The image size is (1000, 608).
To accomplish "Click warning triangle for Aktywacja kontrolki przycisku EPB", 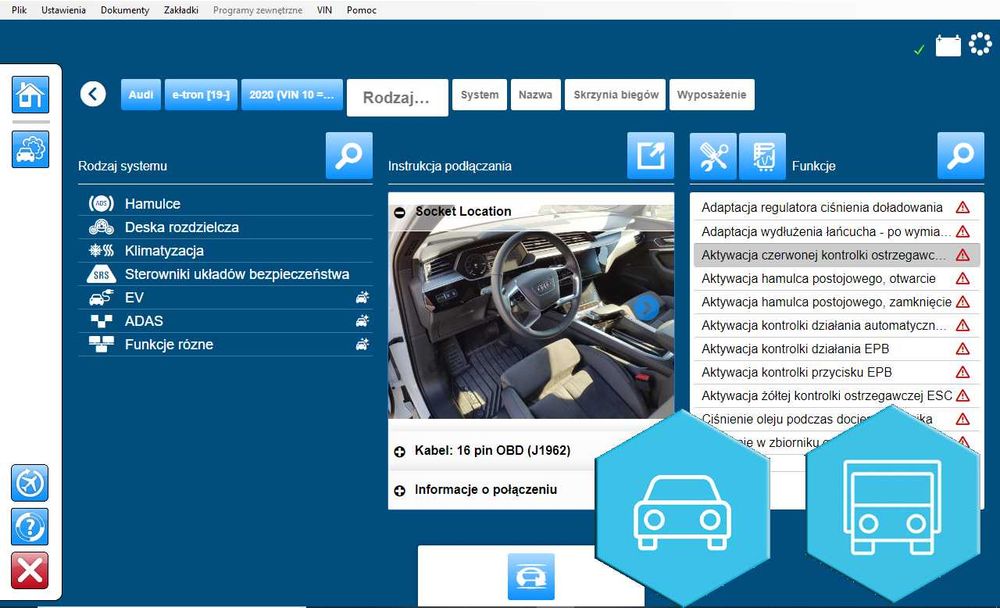I will point(962,373).
